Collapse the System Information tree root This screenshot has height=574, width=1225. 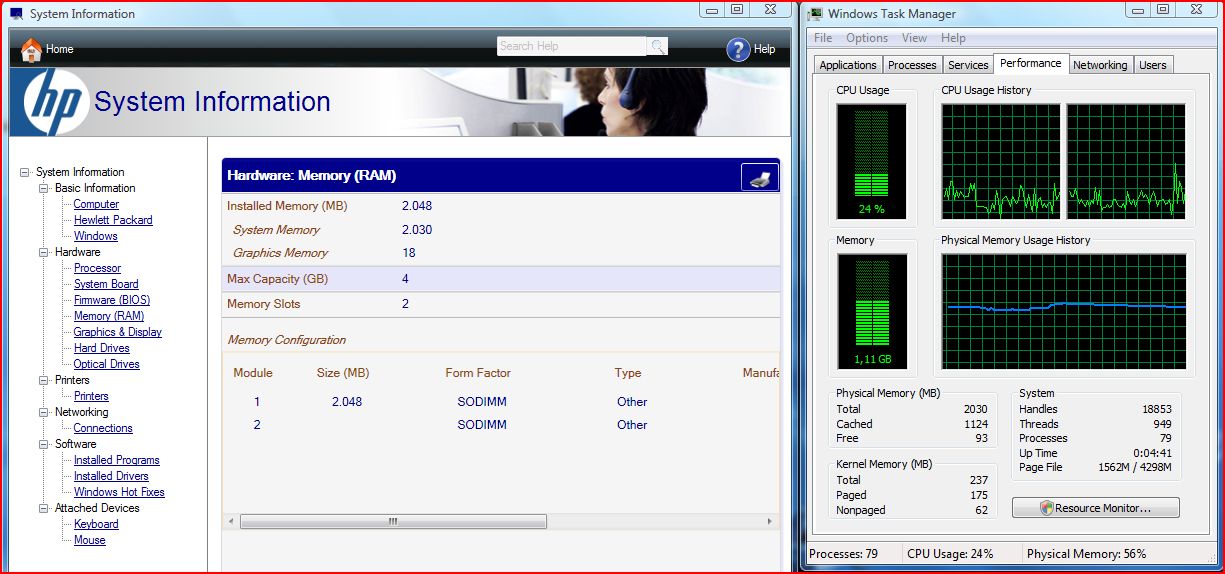coord(25,172)
